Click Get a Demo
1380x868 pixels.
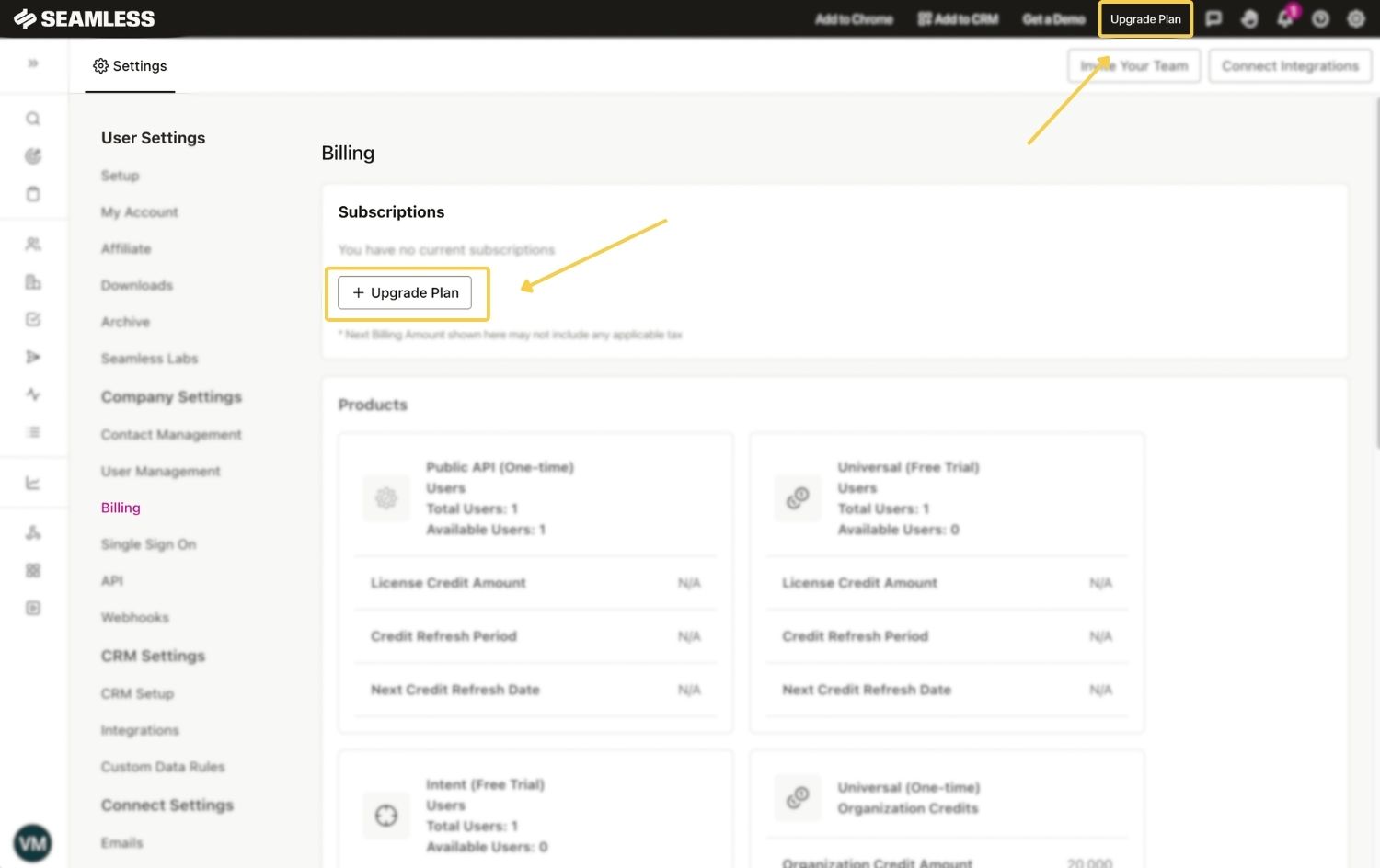click(1053, 19)
